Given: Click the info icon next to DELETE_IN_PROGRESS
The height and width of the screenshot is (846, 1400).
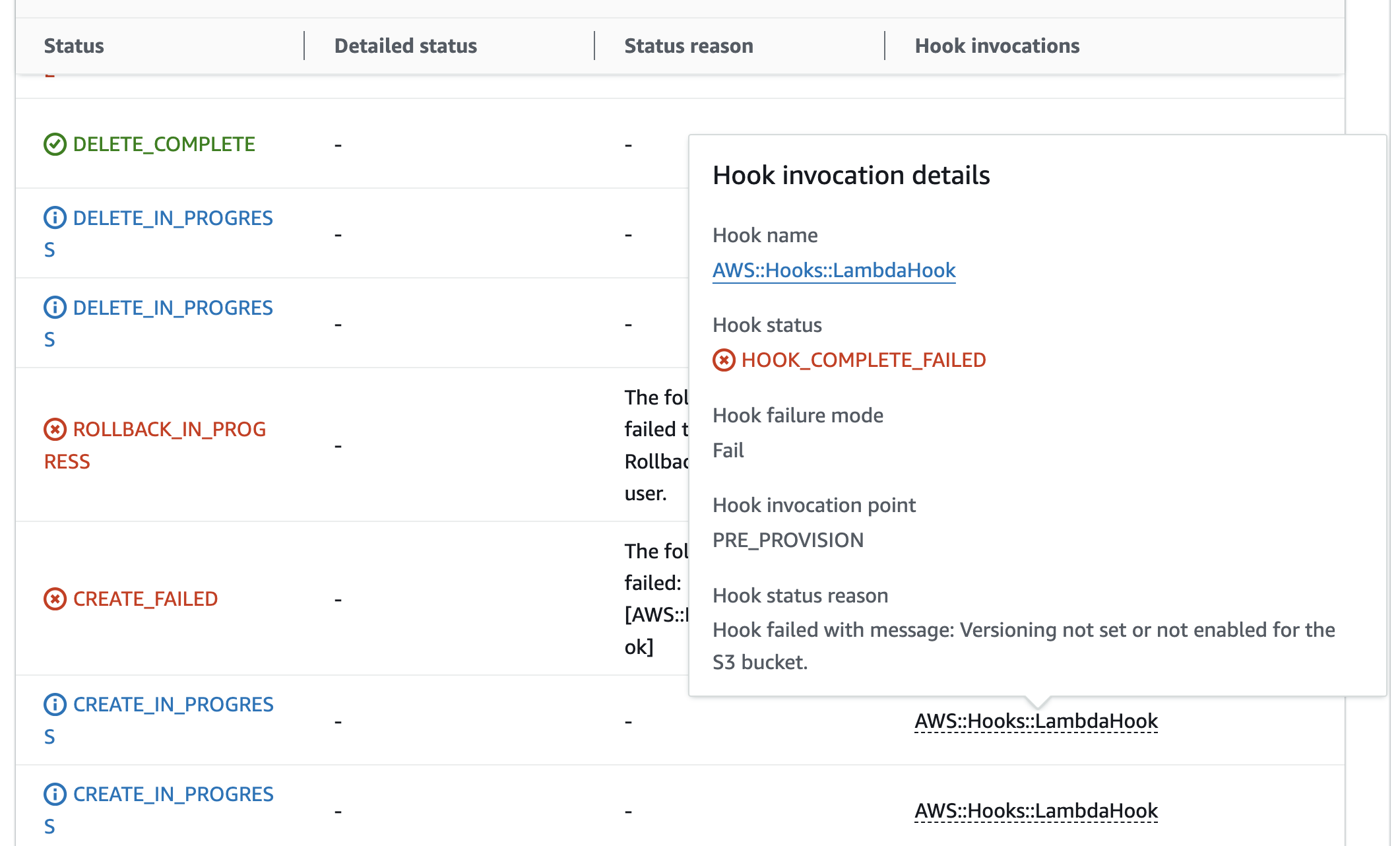Looking at the screenshot, I should [55, 217].
